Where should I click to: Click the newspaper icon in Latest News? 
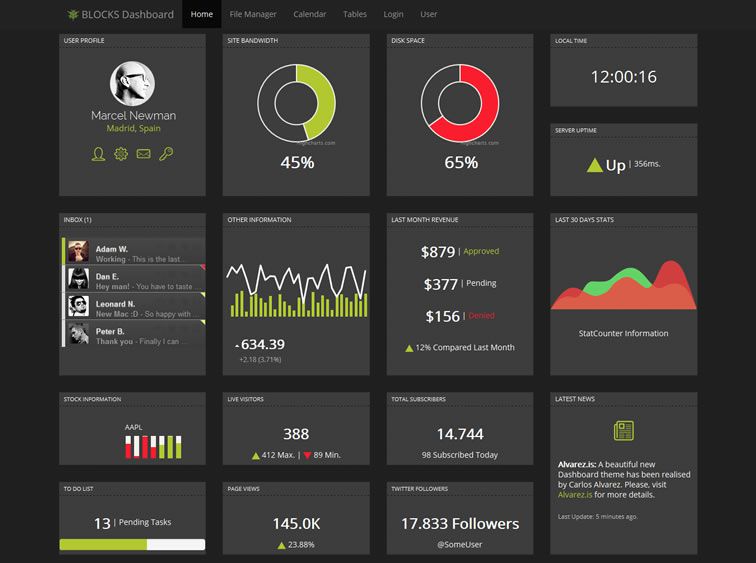click(623, 430)
